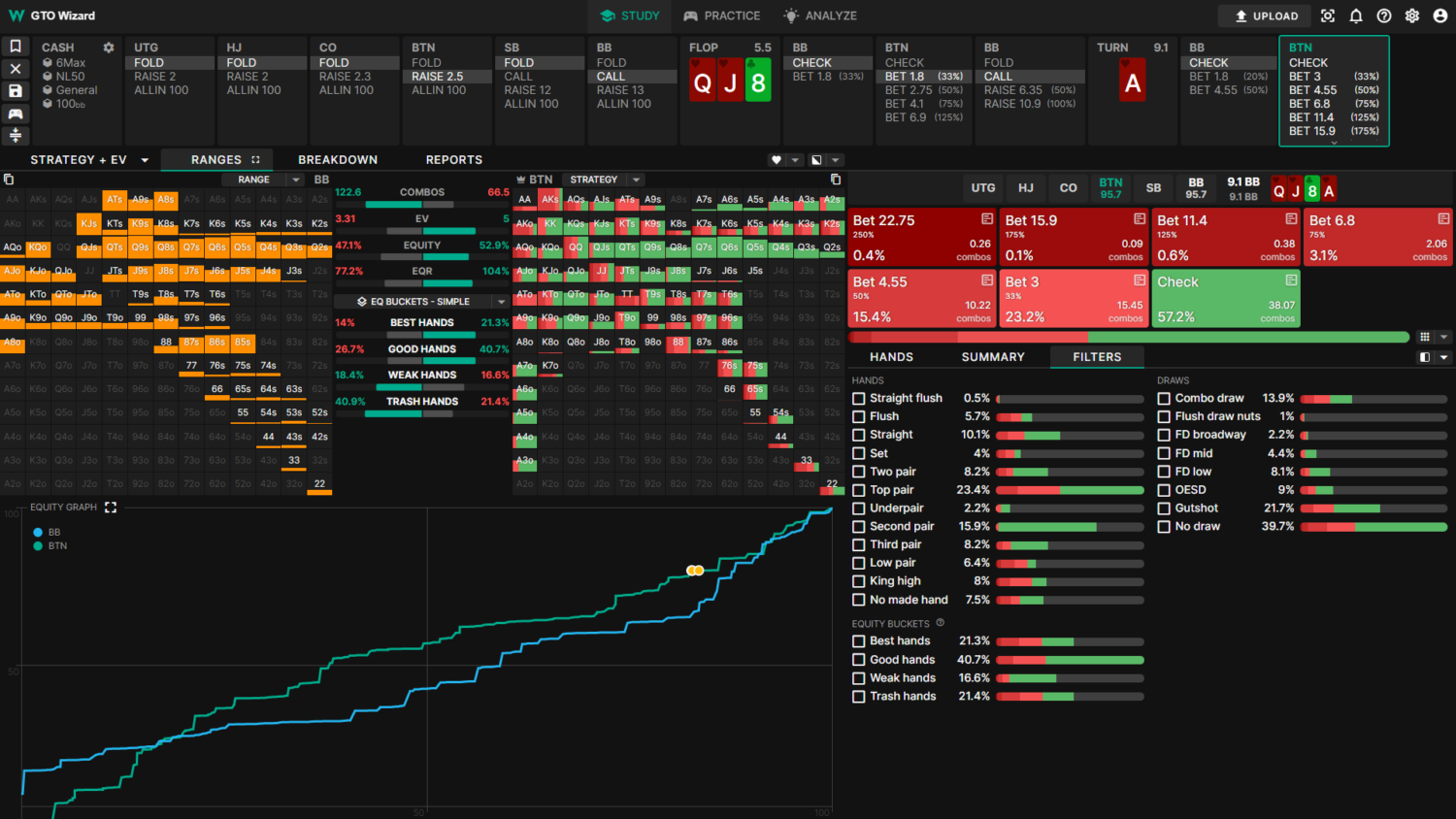The image size is (1456, 819).
Task: Expand the equity graph to fullscreen
Action: (x=111, y=508)
